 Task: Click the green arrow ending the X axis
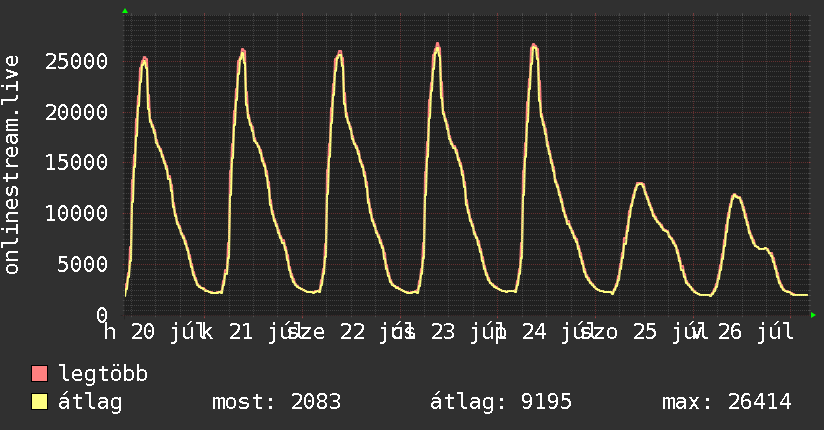[x=813, y=315]
